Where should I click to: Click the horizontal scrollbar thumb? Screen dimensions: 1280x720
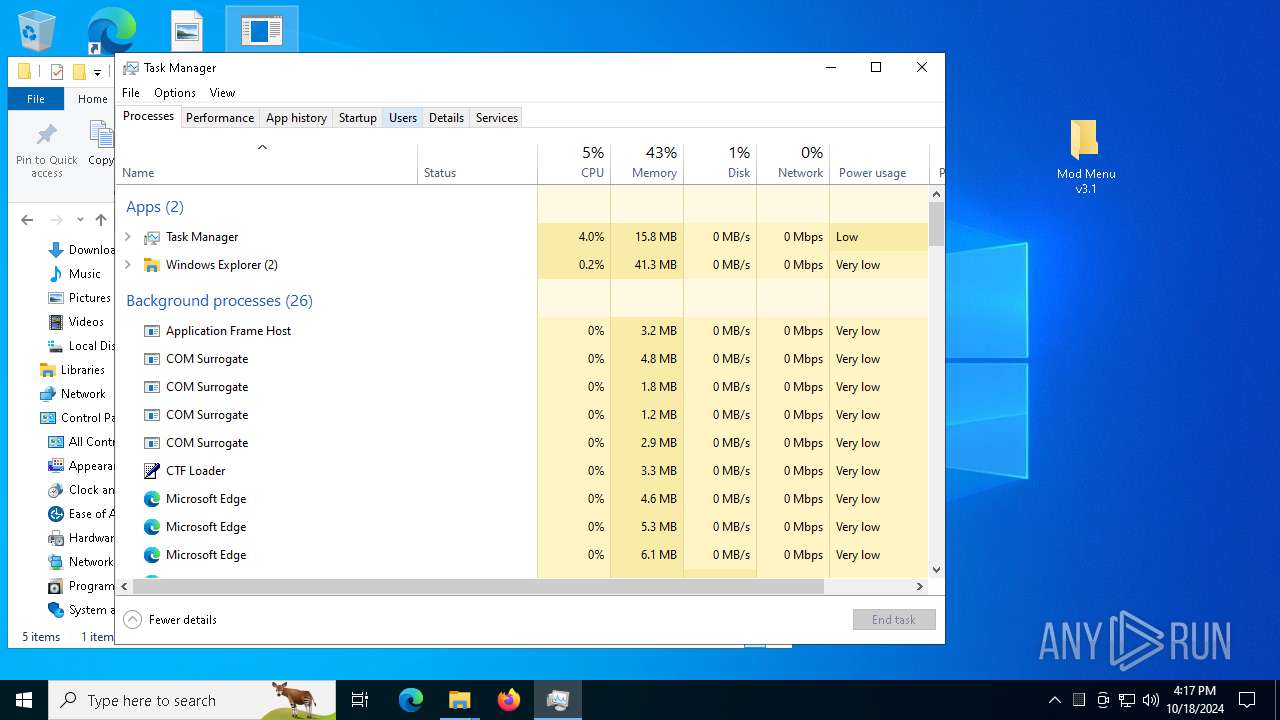[x=478, y=587]
